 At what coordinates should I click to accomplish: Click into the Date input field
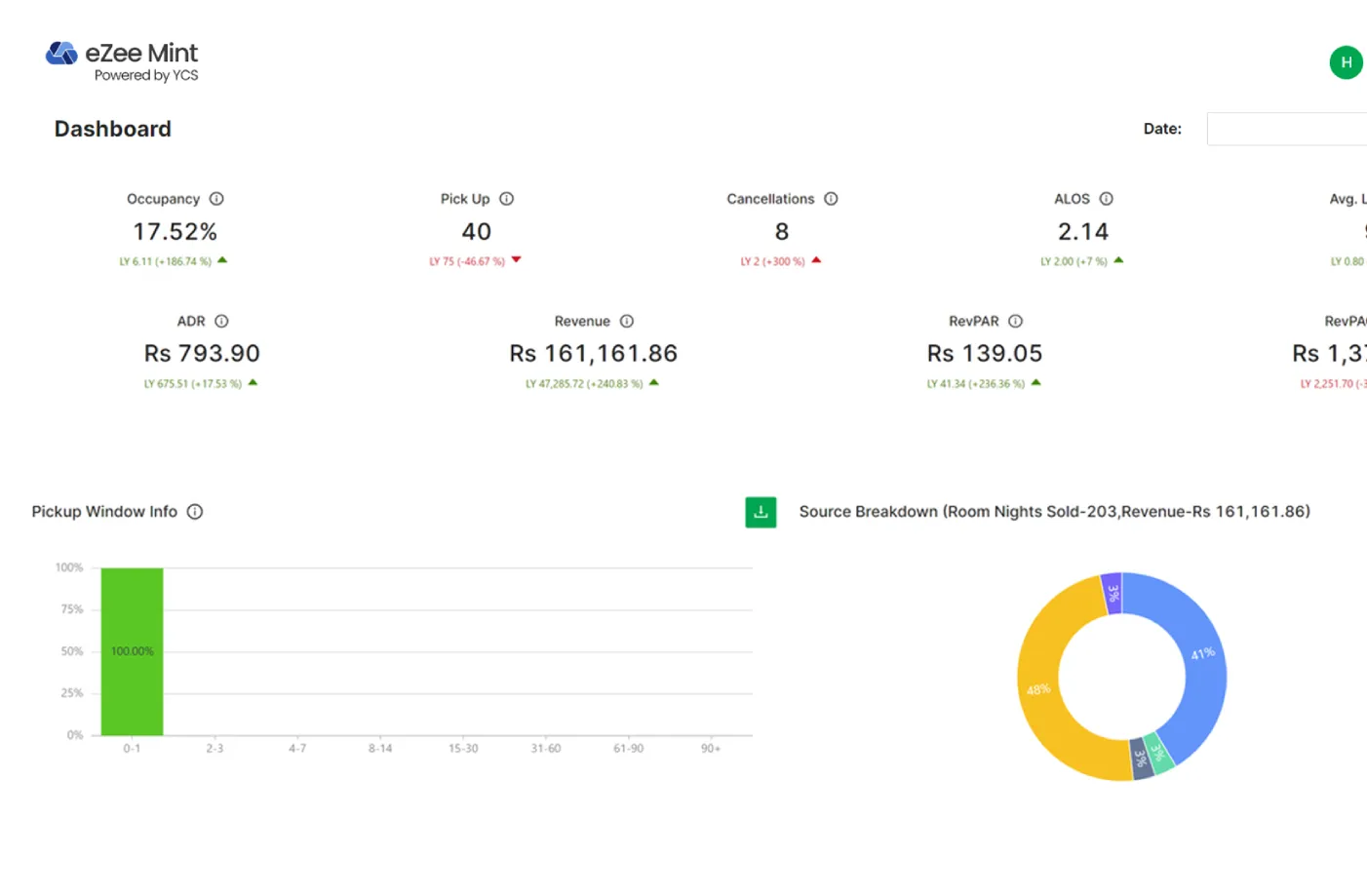(x=1285, y=129)
